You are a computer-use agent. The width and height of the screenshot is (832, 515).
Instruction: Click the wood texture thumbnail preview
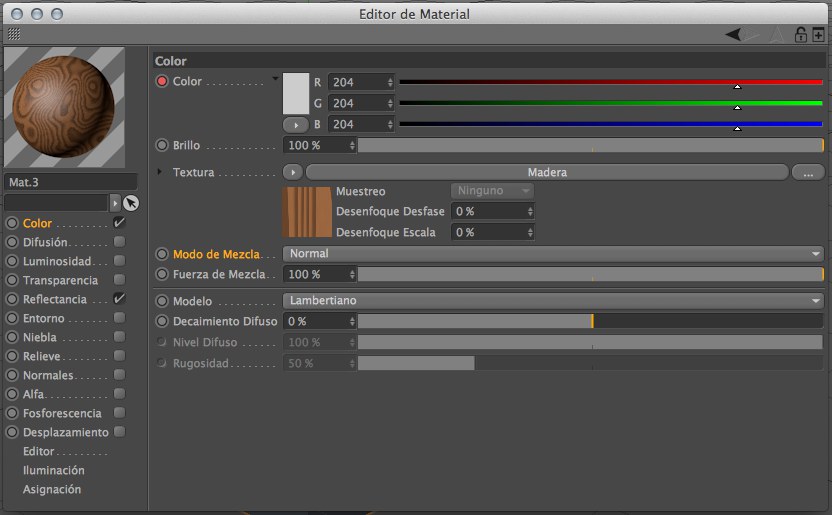[305, 212]
